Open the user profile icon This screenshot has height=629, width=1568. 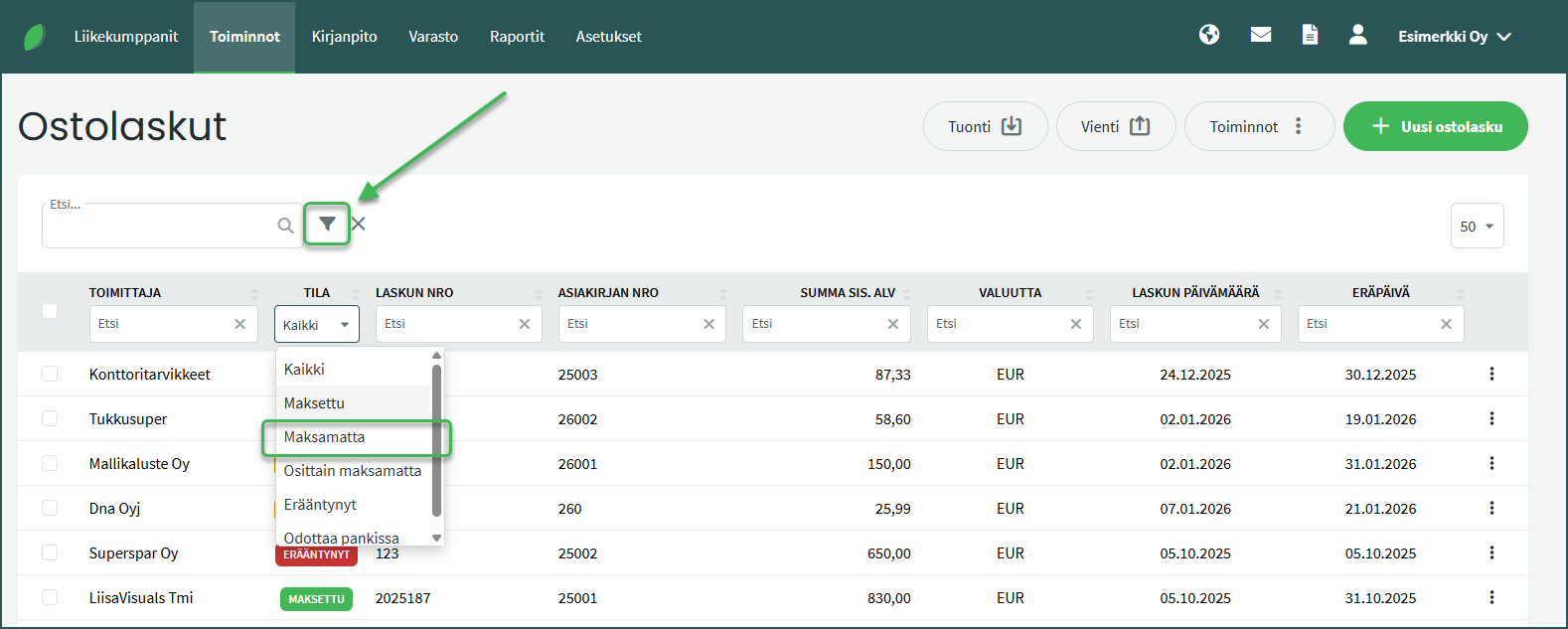coord(1357,35)
